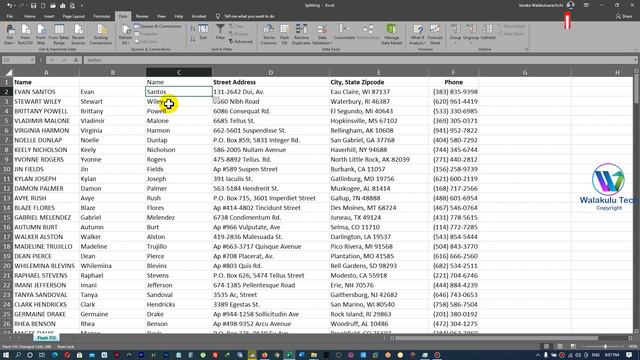Open Data Validation
640x360 pixels.
322,34
